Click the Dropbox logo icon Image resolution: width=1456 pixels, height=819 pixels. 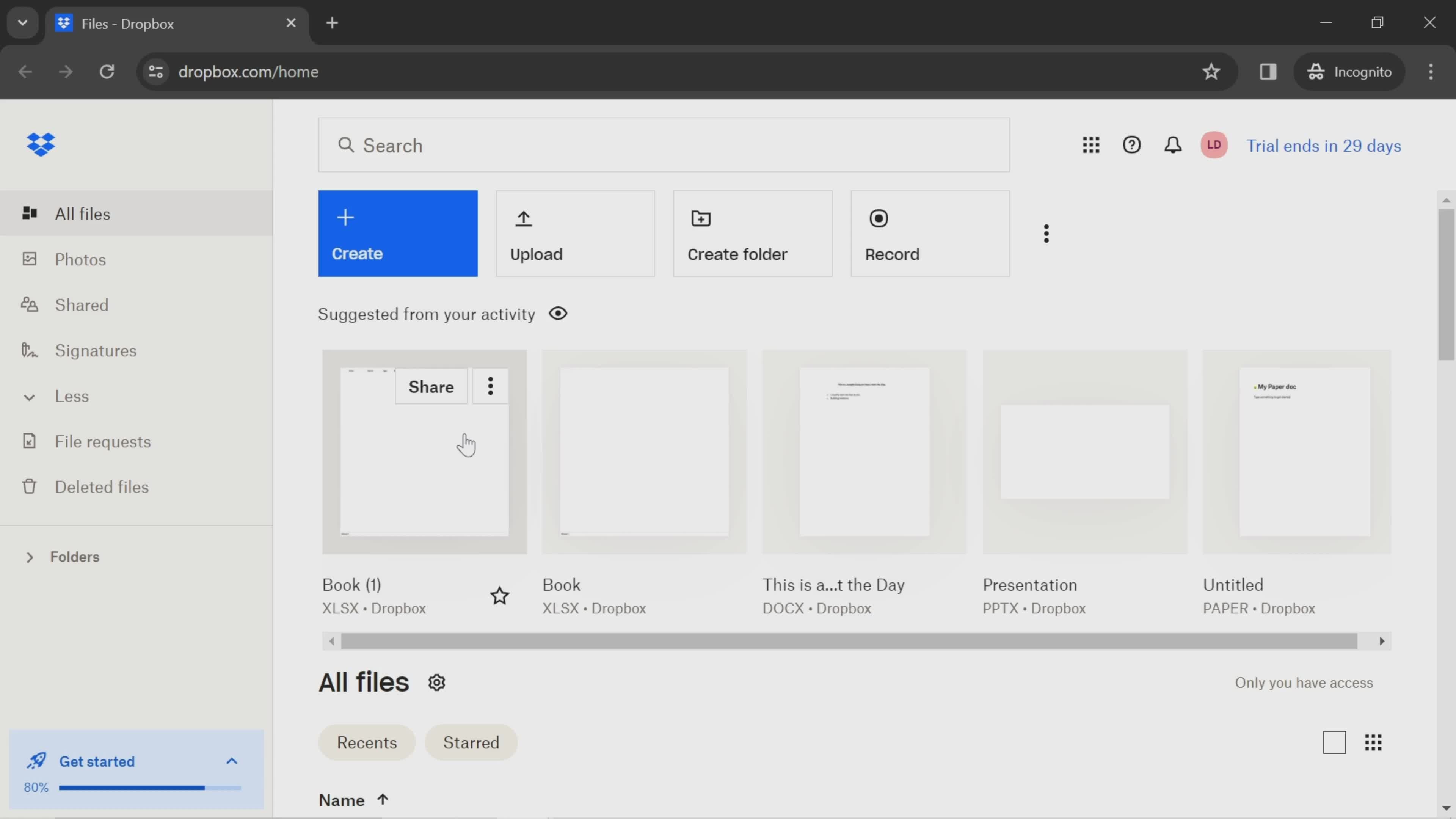click(x=40, y=144)
